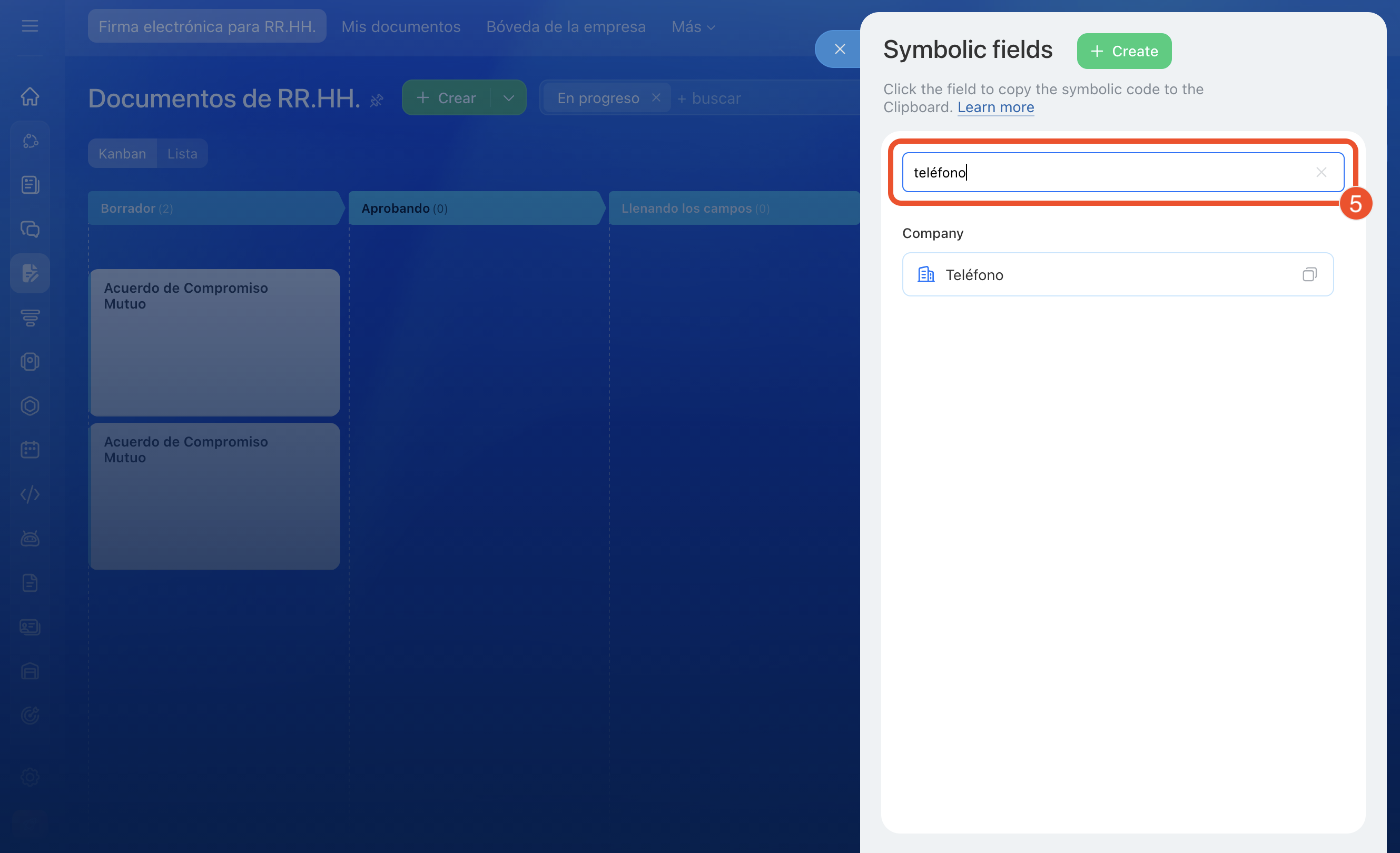Screen dimensions: 1400x853
Task: Open the hamburger menu icon
Action: pos(30,26)
